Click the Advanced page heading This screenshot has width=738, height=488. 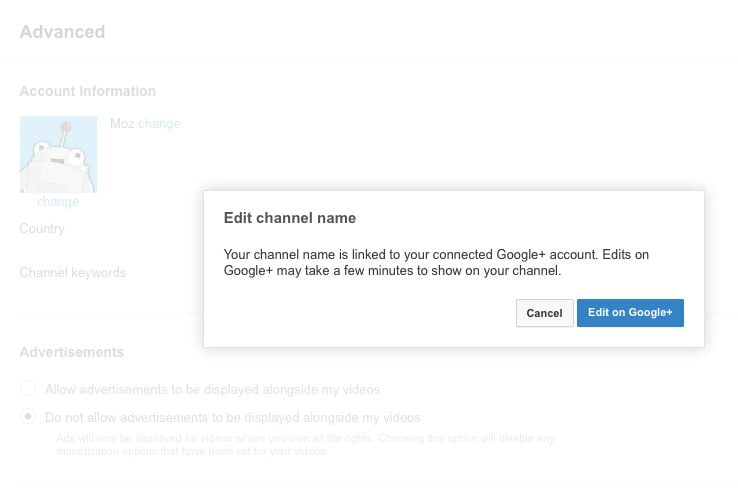tap(62, 32)
